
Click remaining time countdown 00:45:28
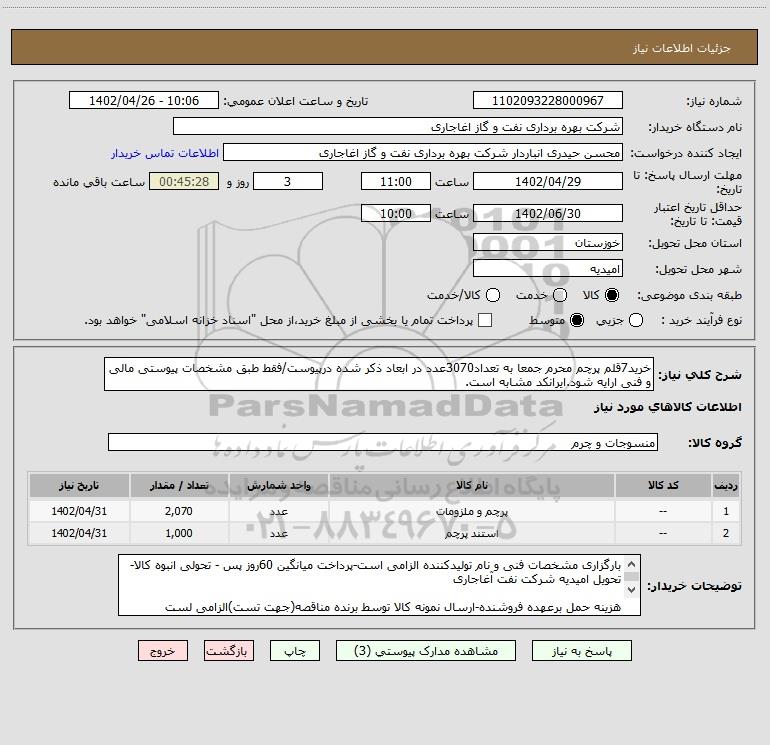[184, 181]
